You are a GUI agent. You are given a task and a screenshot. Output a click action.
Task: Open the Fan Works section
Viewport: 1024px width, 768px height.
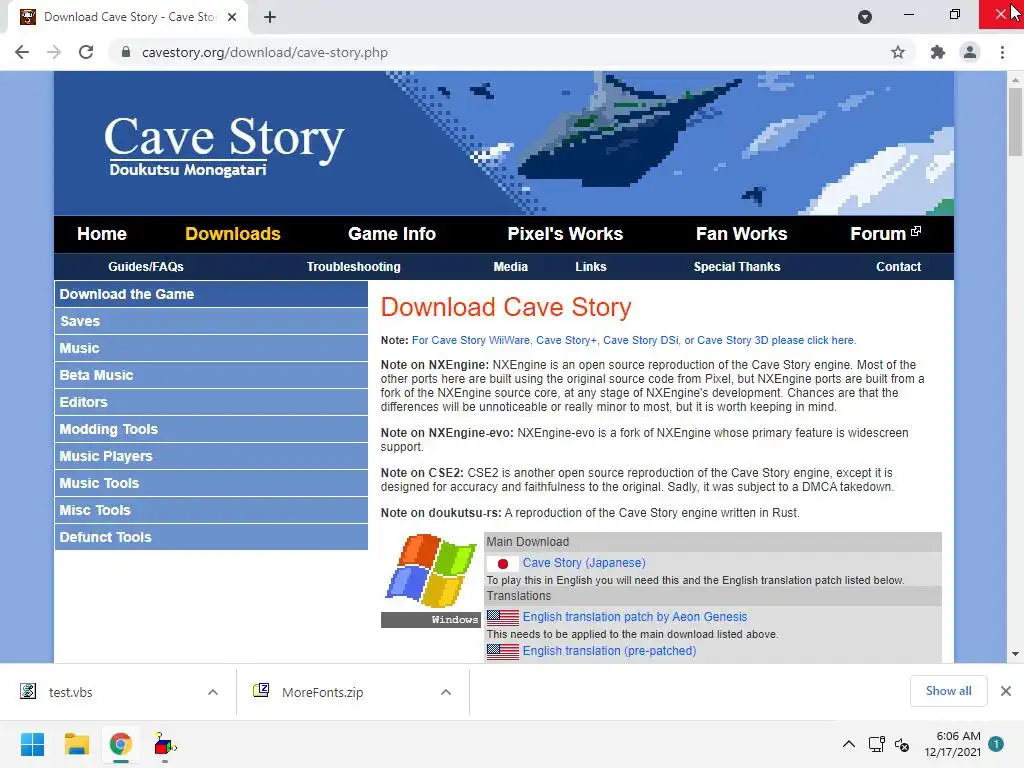(x=742, y=234)
